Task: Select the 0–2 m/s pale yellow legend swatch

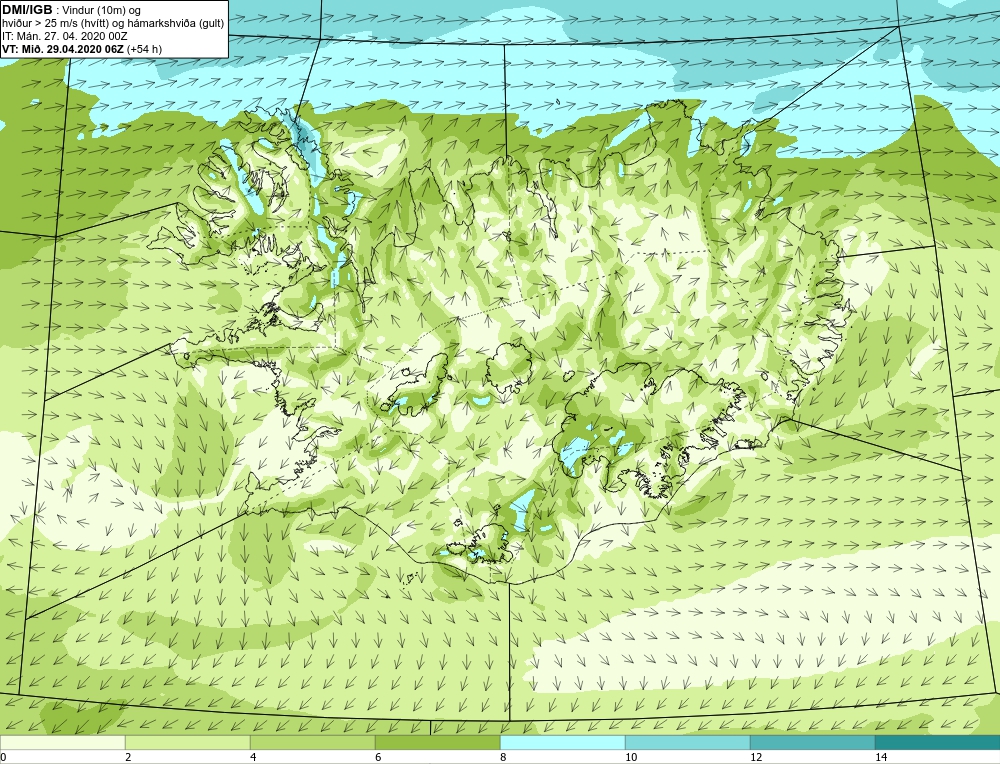Action: click(62, 743)
